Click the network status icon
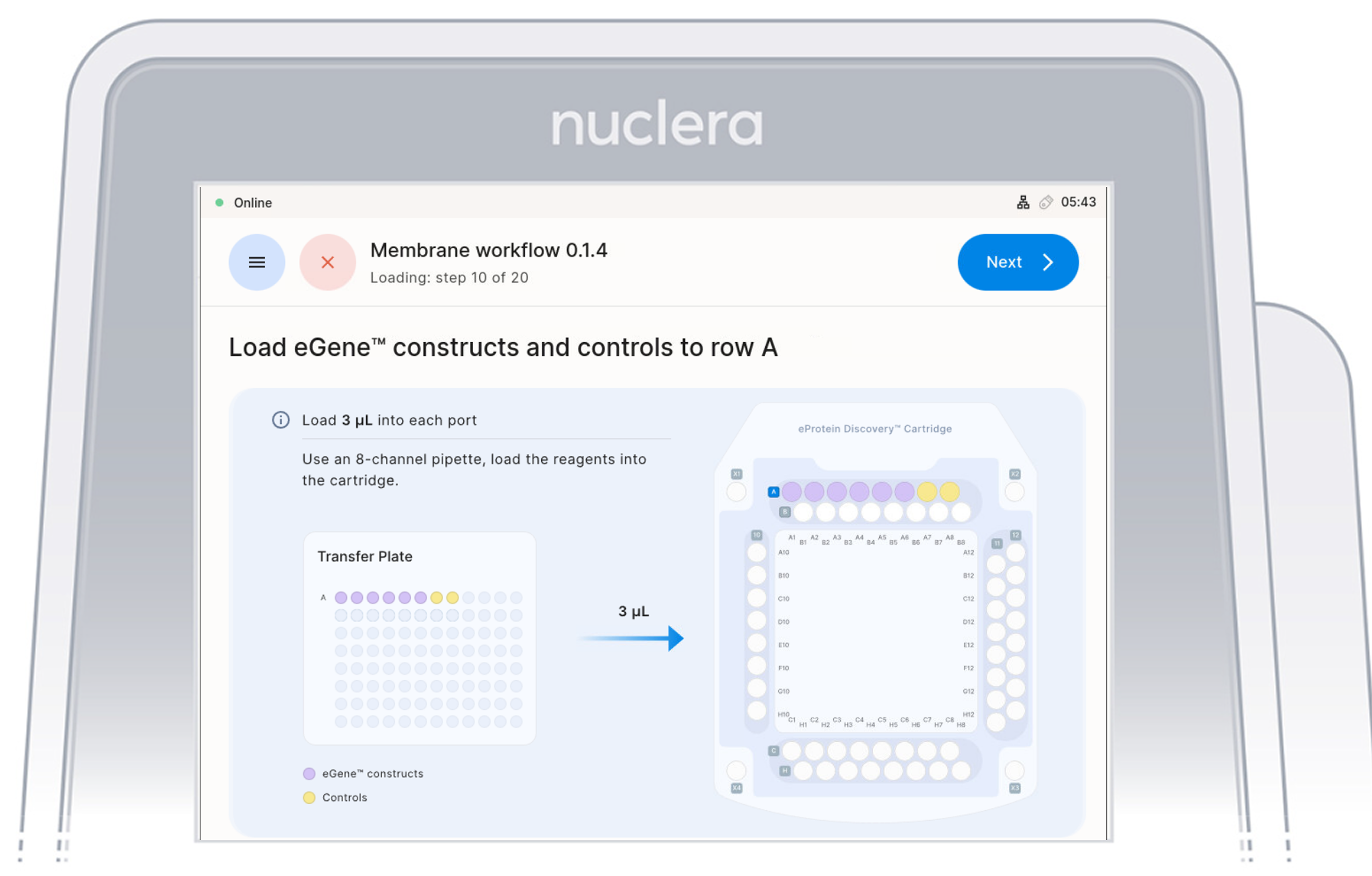Screen dimensions: 1372x876 [x=1023, y=202]
